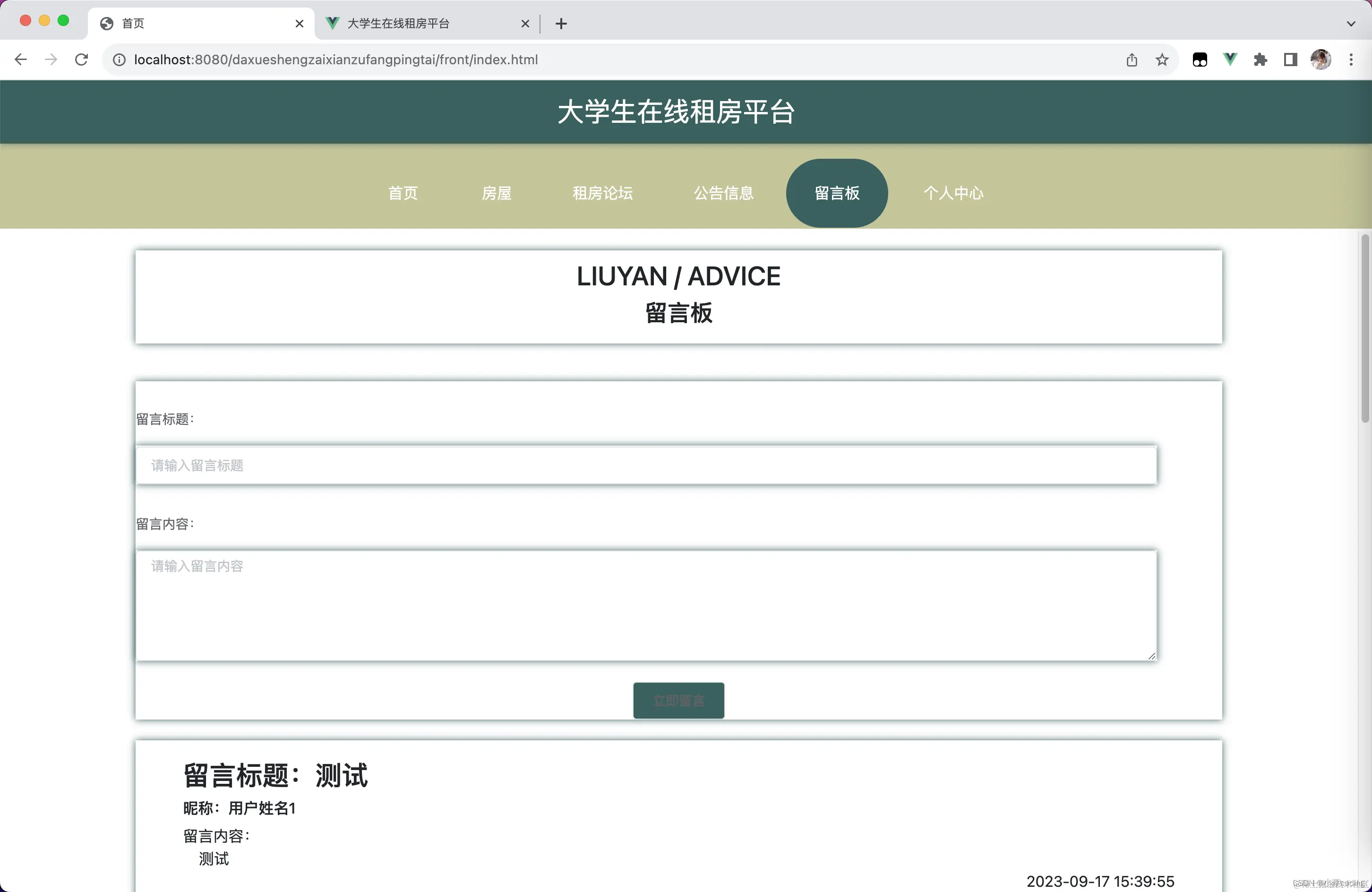Click the page vertical scrollbar
1372x892 pixels.
pos(1364,329)
